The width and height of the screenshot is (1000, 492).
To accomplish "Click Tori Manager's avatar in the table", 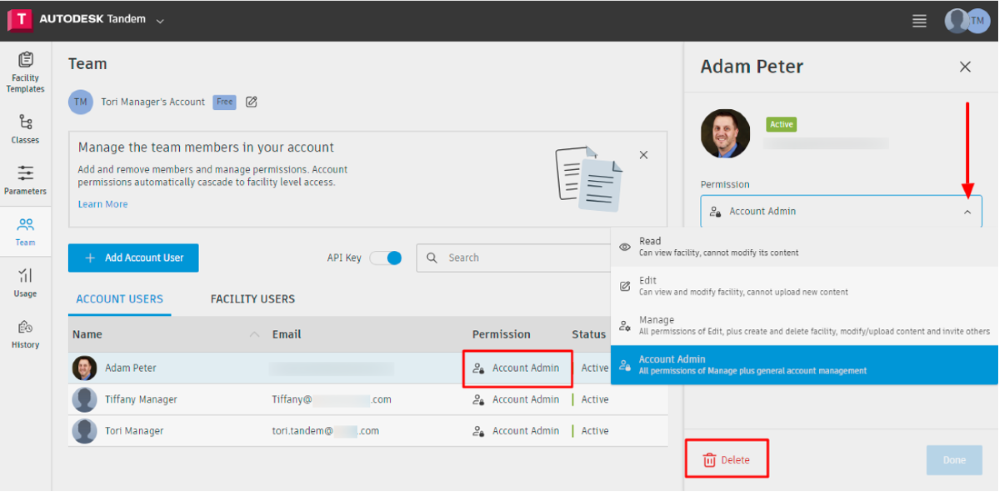I will pos(85,431).
